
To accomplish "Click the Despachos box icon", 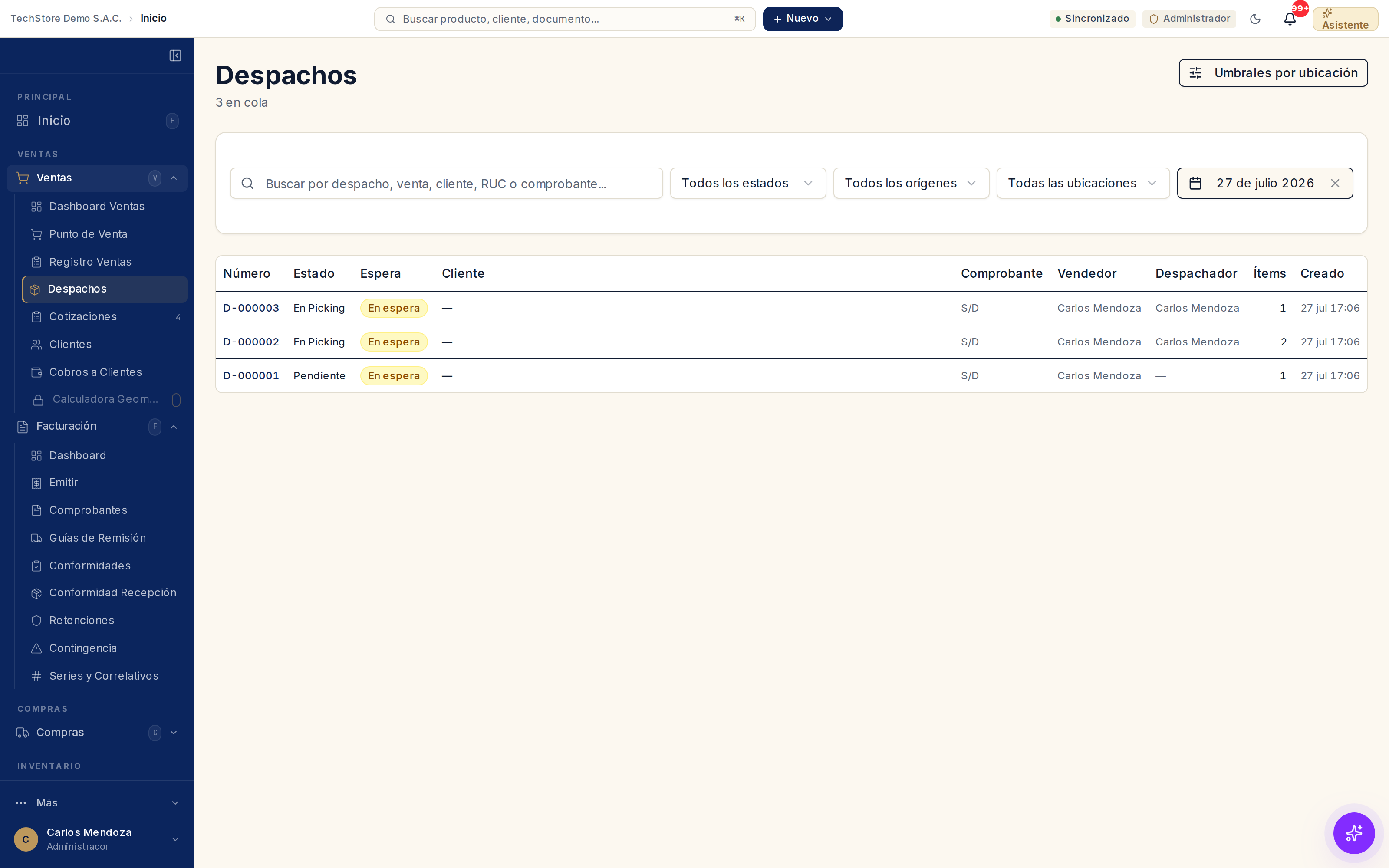I will 35,289.
